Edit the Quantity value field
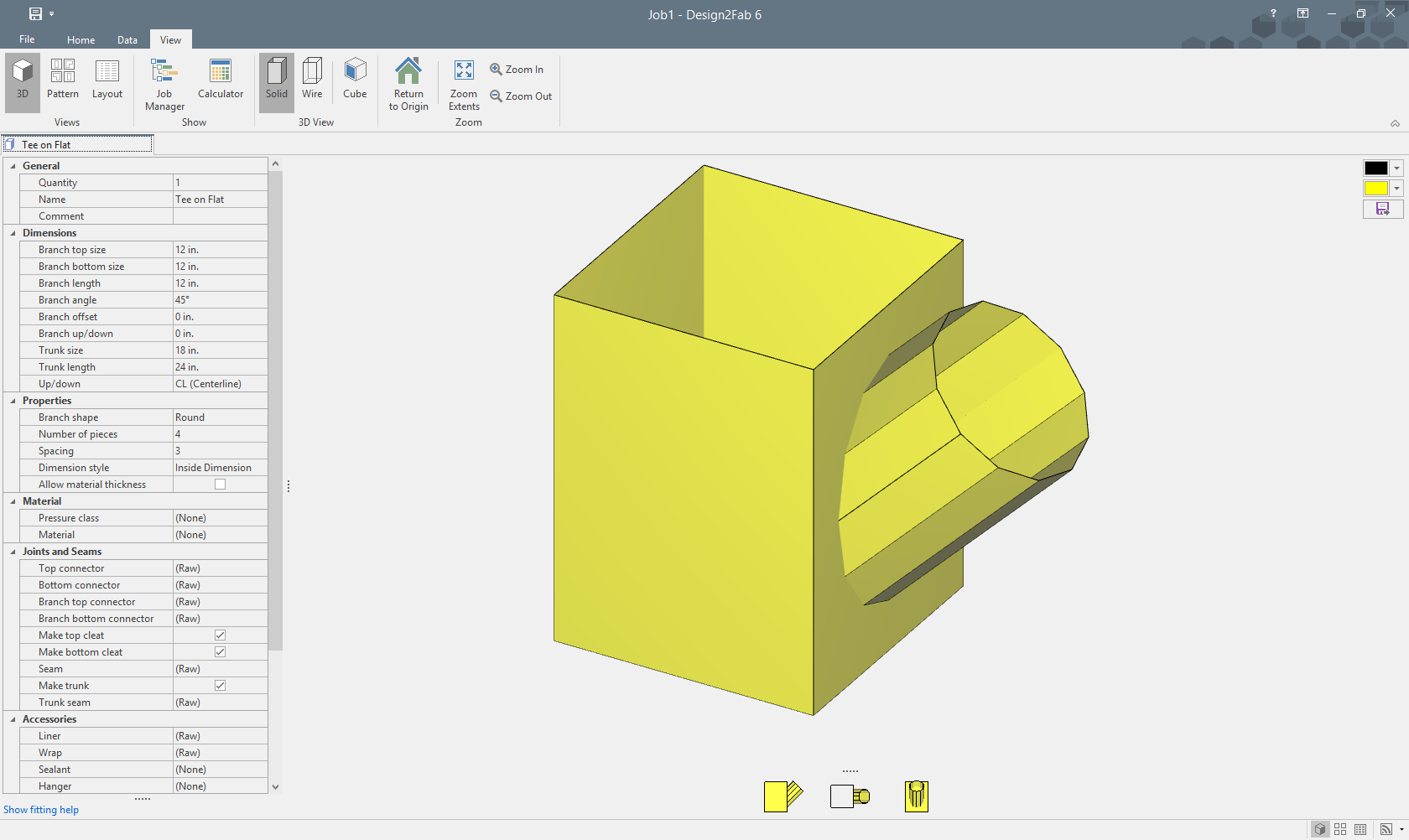The image size is (1409, 840). pyautogui.click(x=220, y=183)
